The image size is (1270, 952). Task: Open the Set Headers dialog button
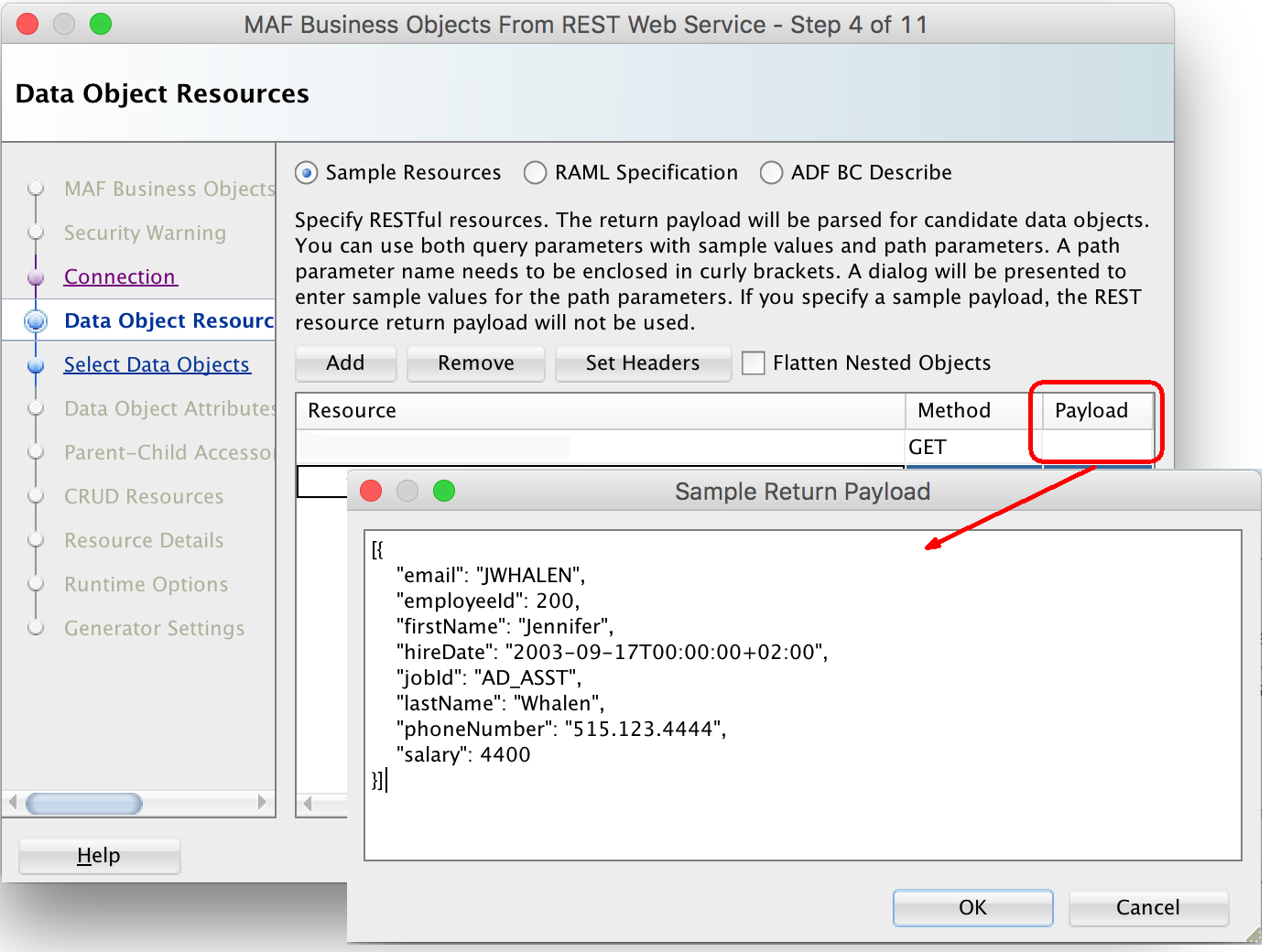[x=643, y=363]
